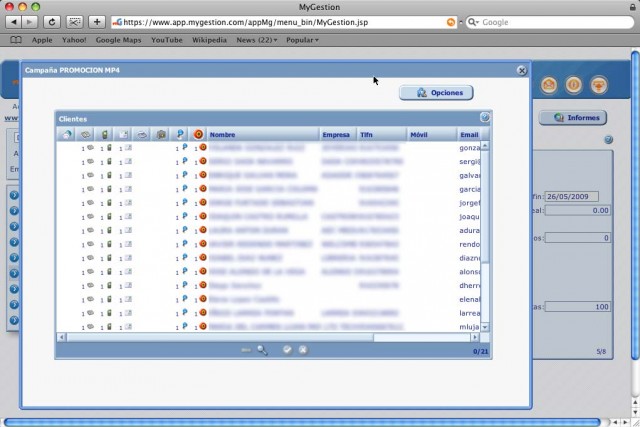Click the blue P icon in larrea row
This screenshot has width=640, height=427.
coord(185,312)
